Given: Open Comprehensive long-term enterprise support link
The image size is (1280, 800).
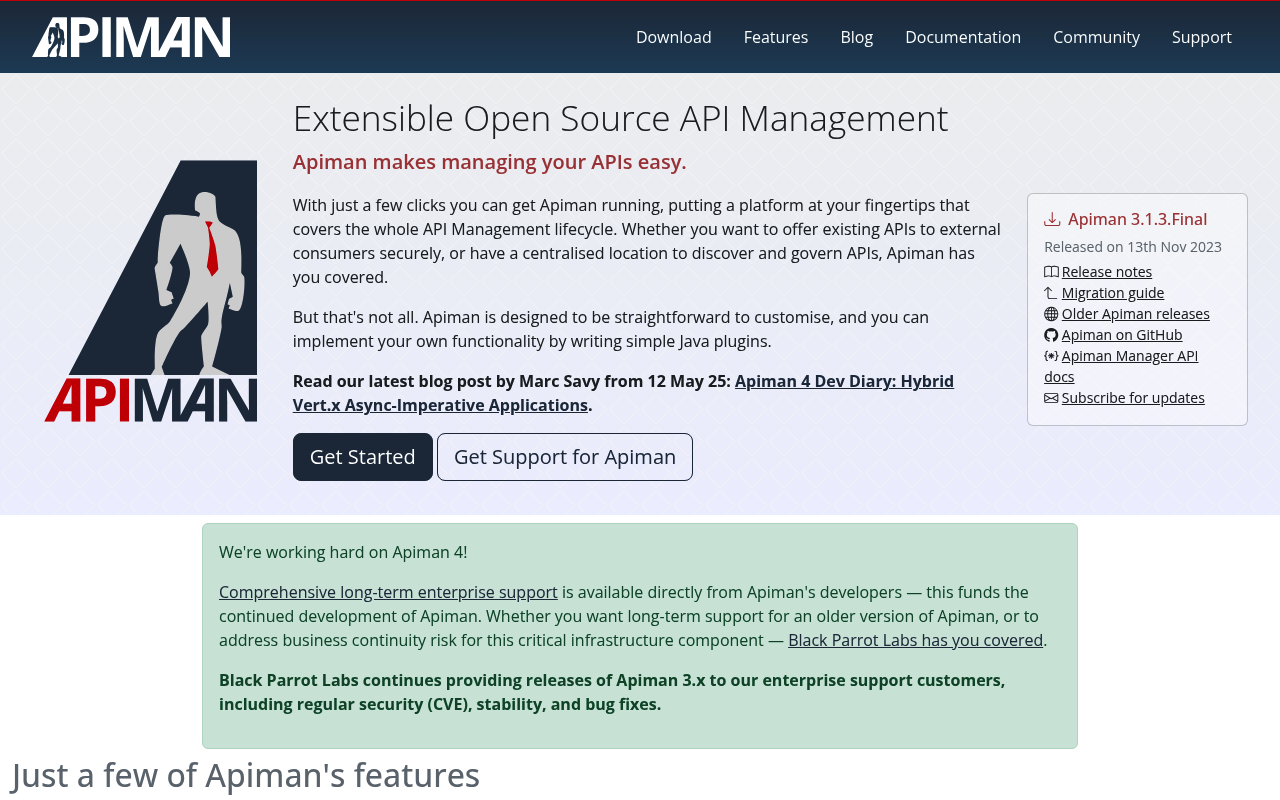Looking at the screenshot, I should tap(388, 592).
